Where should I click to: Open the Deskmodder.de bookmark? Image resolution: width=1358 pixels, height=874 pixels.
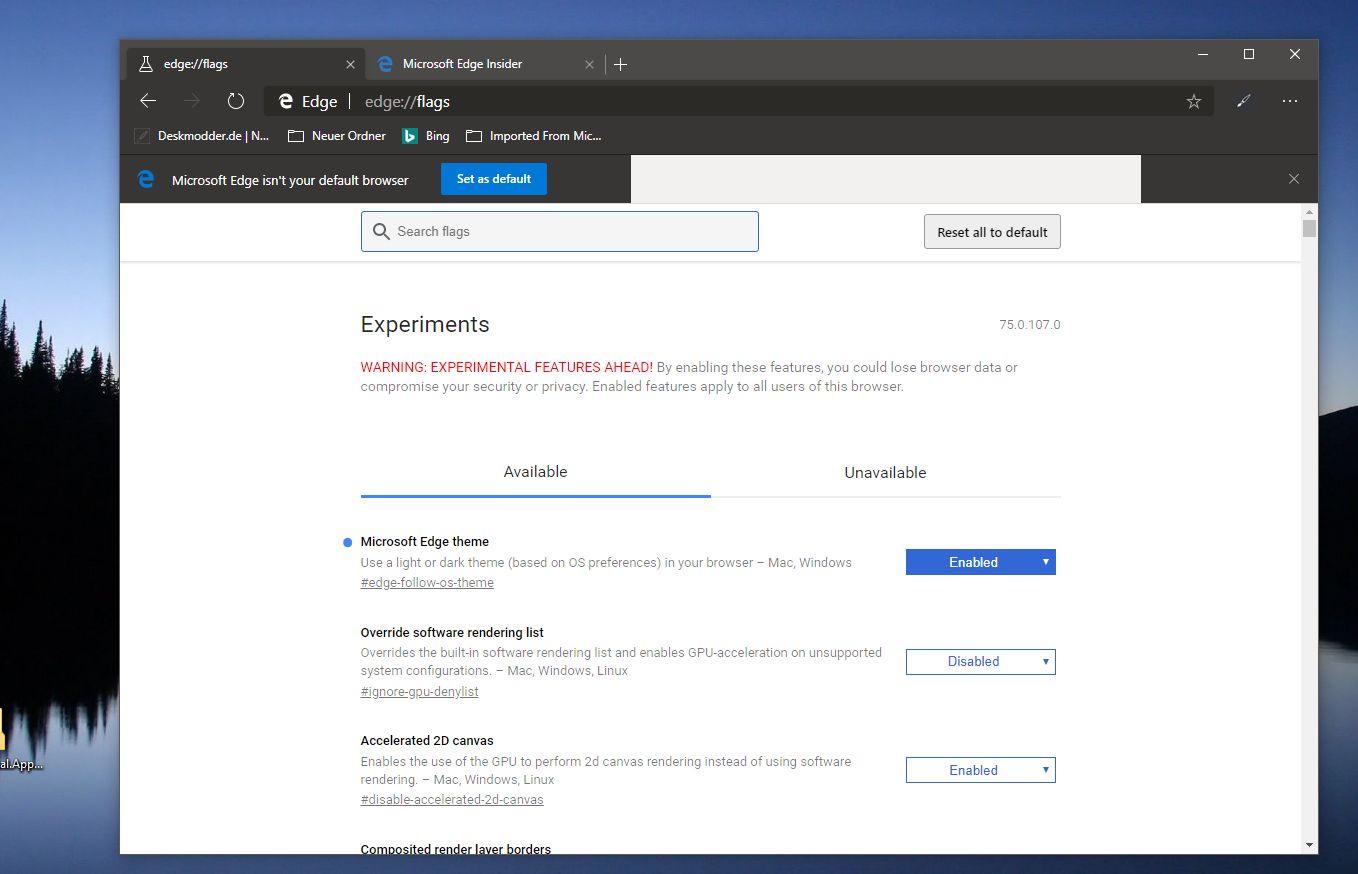202,136
